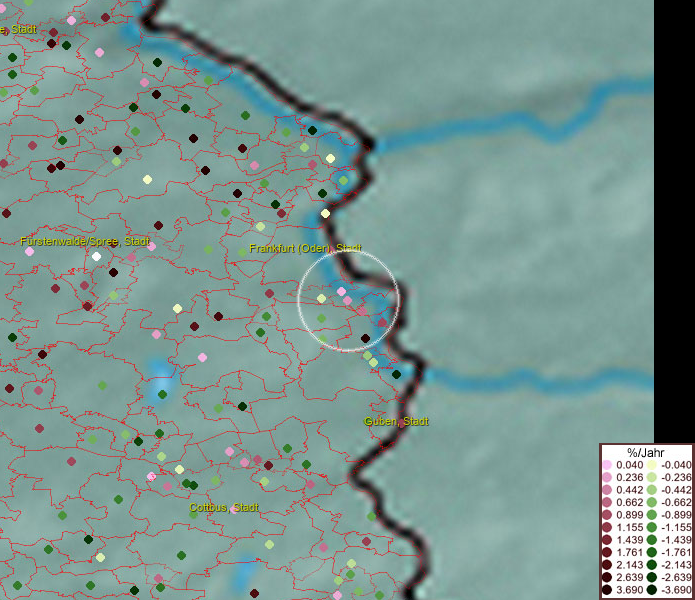Screen dimensions: 695x600
Task: Click the legend value text -2.639
Action: click(x=676, y=577)
